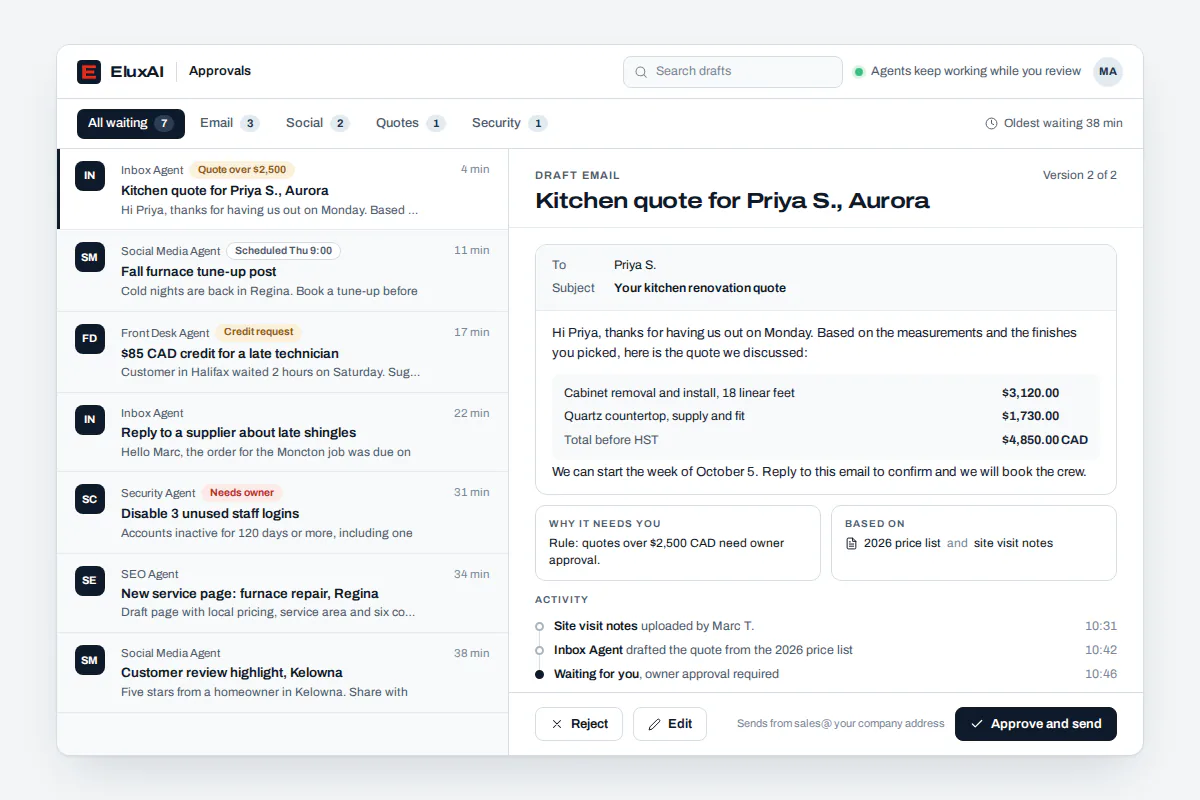Open the site visit notes source
Viewport: 1200px width, 800px height.
click(x=1013, y=544)
